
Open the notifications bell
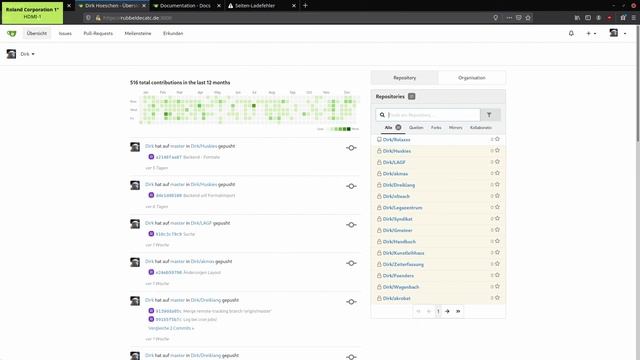[571, 33]
